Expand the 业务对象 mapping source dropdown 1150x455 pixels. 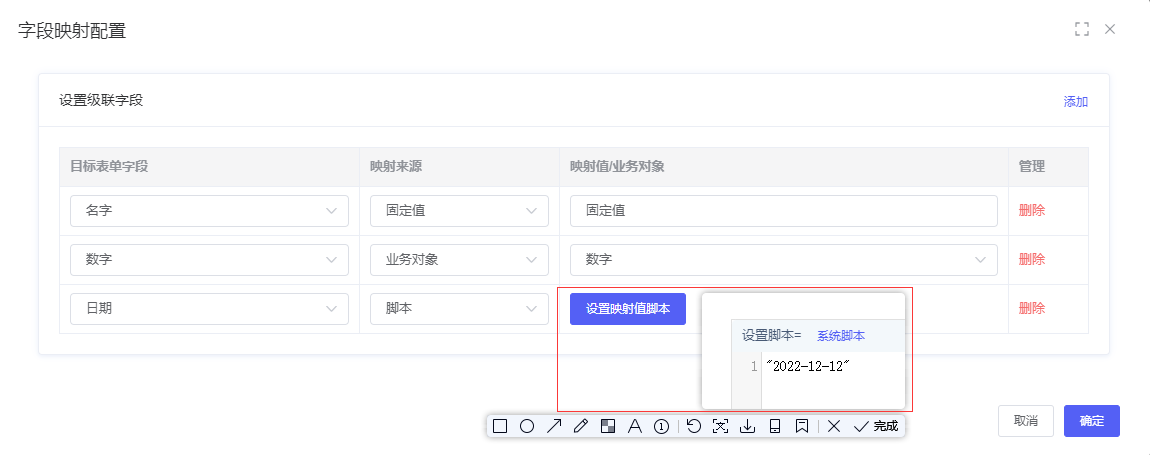459,260
